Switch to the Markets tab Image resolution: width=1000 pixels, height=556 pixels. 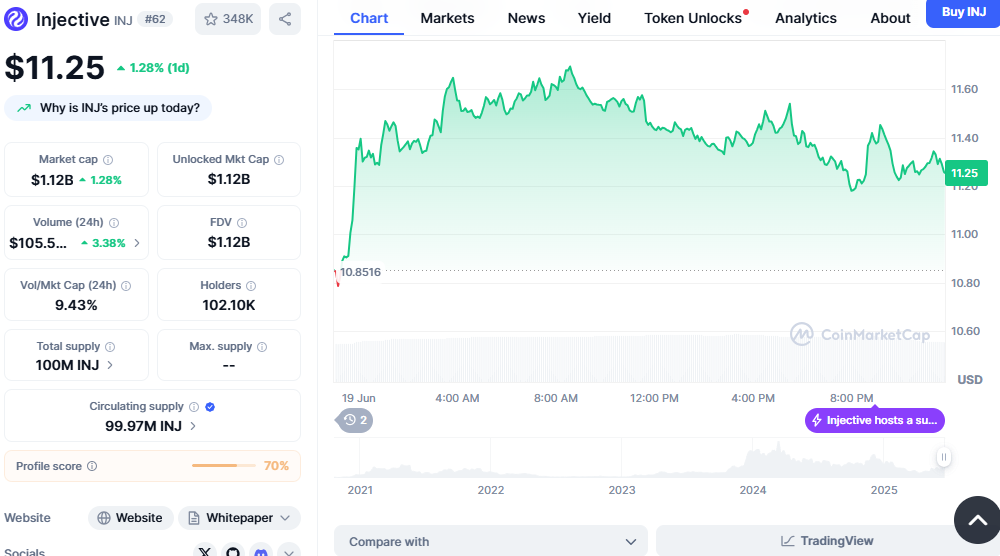point(447,18)
